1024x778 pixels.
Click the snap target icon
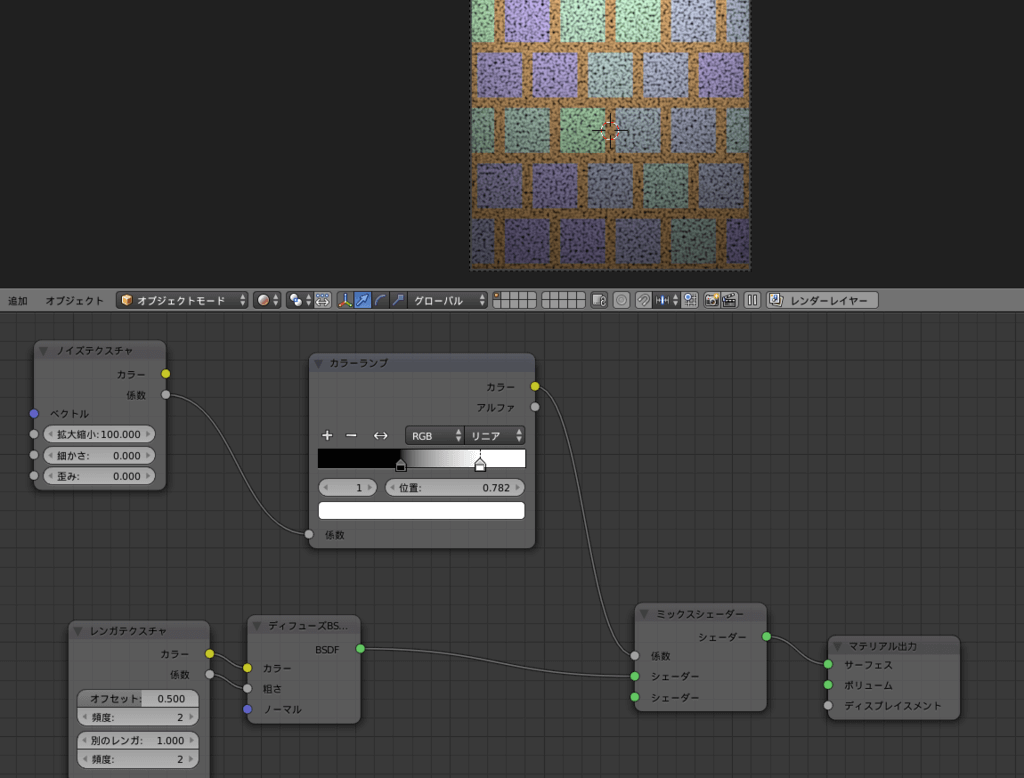[x=690, y=300]
